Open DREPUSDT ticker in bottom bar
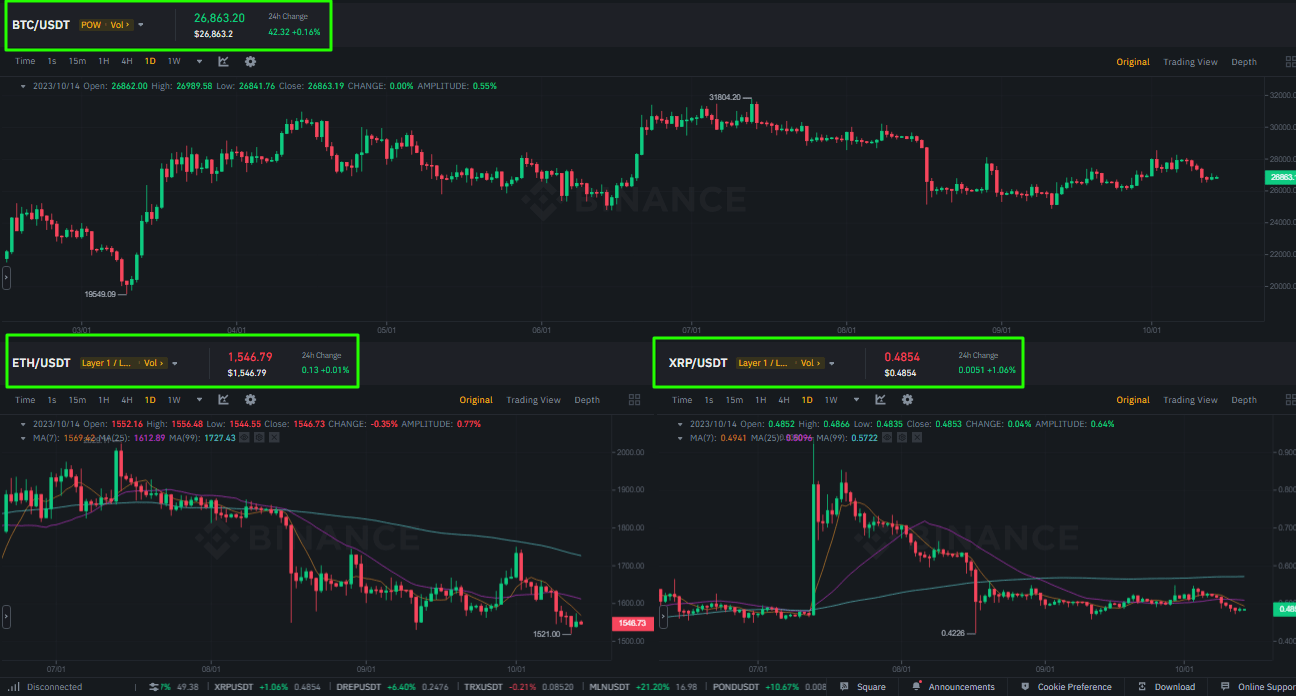 click(x=392, y=687)
